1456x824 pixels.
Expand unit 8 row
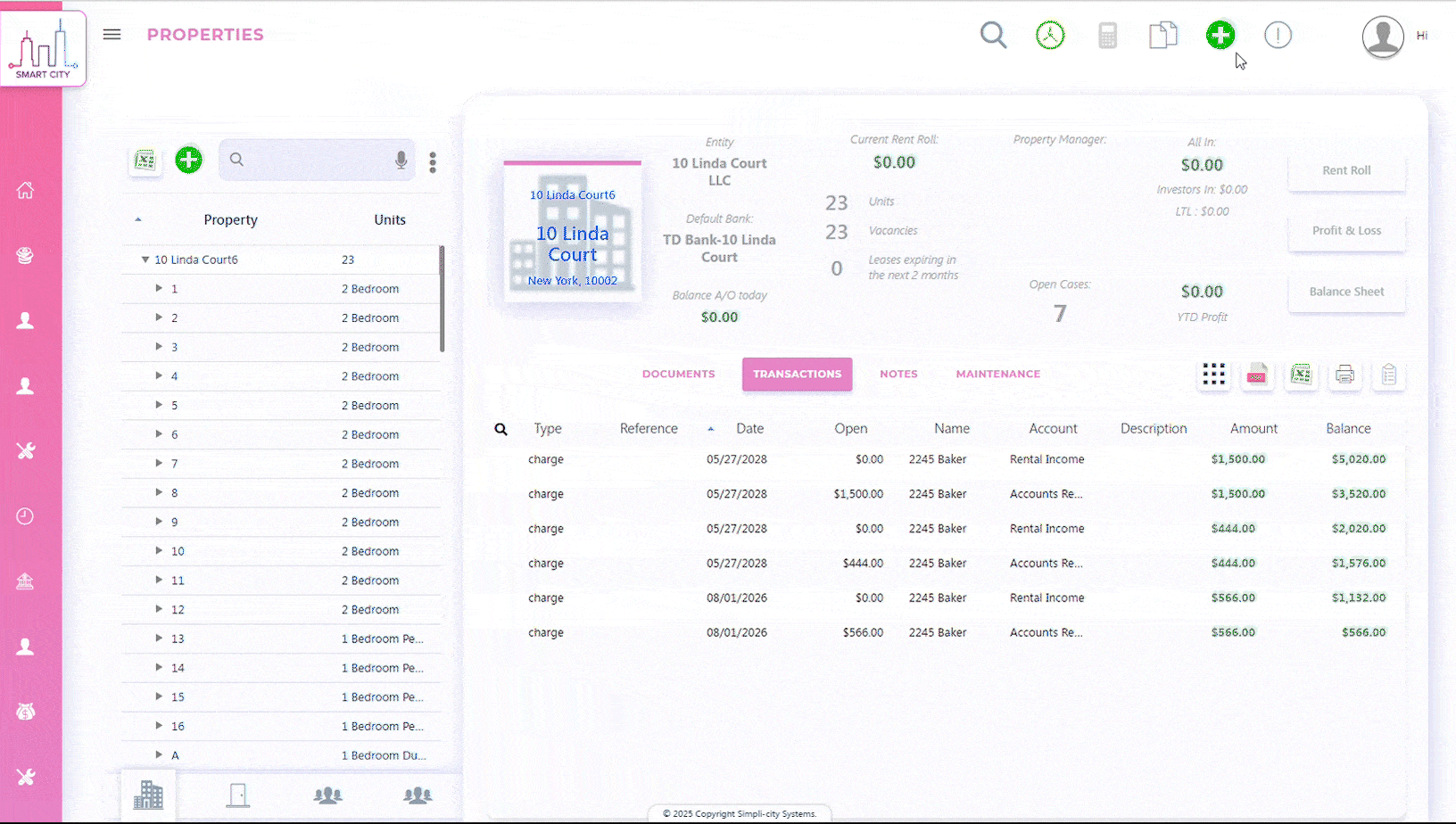[x=159, y=492]
